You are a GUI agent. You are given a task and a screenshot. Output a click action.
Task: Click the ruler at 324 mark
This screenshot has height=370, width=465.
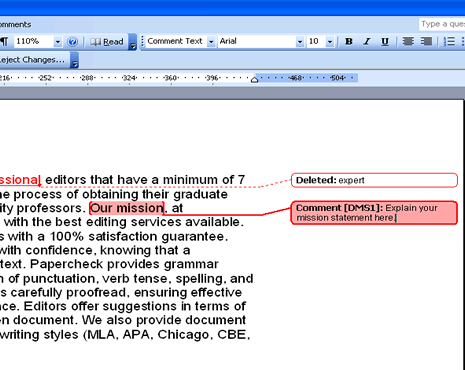129,78
